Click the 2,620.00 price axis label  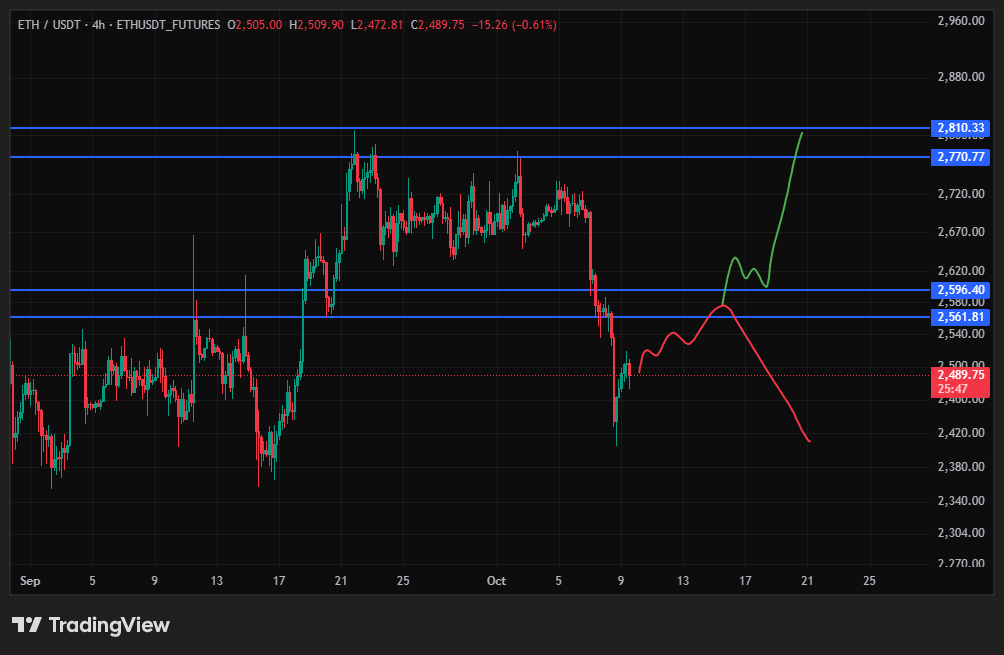pyautogui.click(x=961, y=271)
